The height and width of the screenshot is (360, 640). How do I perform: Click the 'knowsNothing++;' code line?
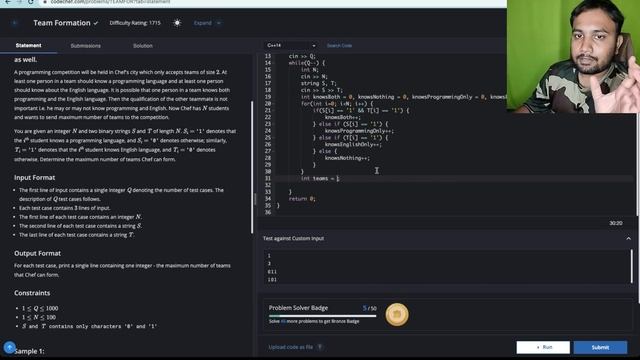click(x=347, y=158)
